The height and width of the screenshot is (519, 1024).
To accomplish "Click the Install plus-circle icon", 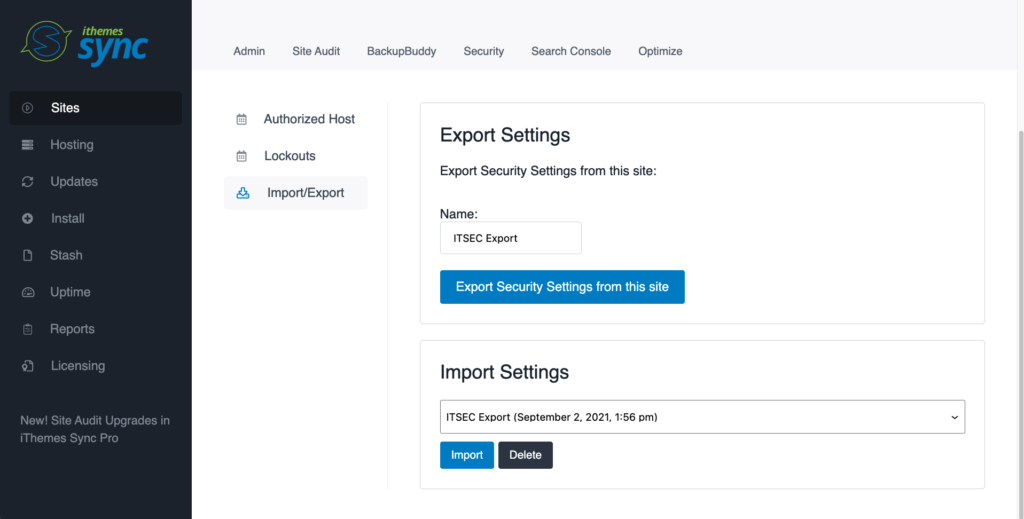I will [27, 219].
